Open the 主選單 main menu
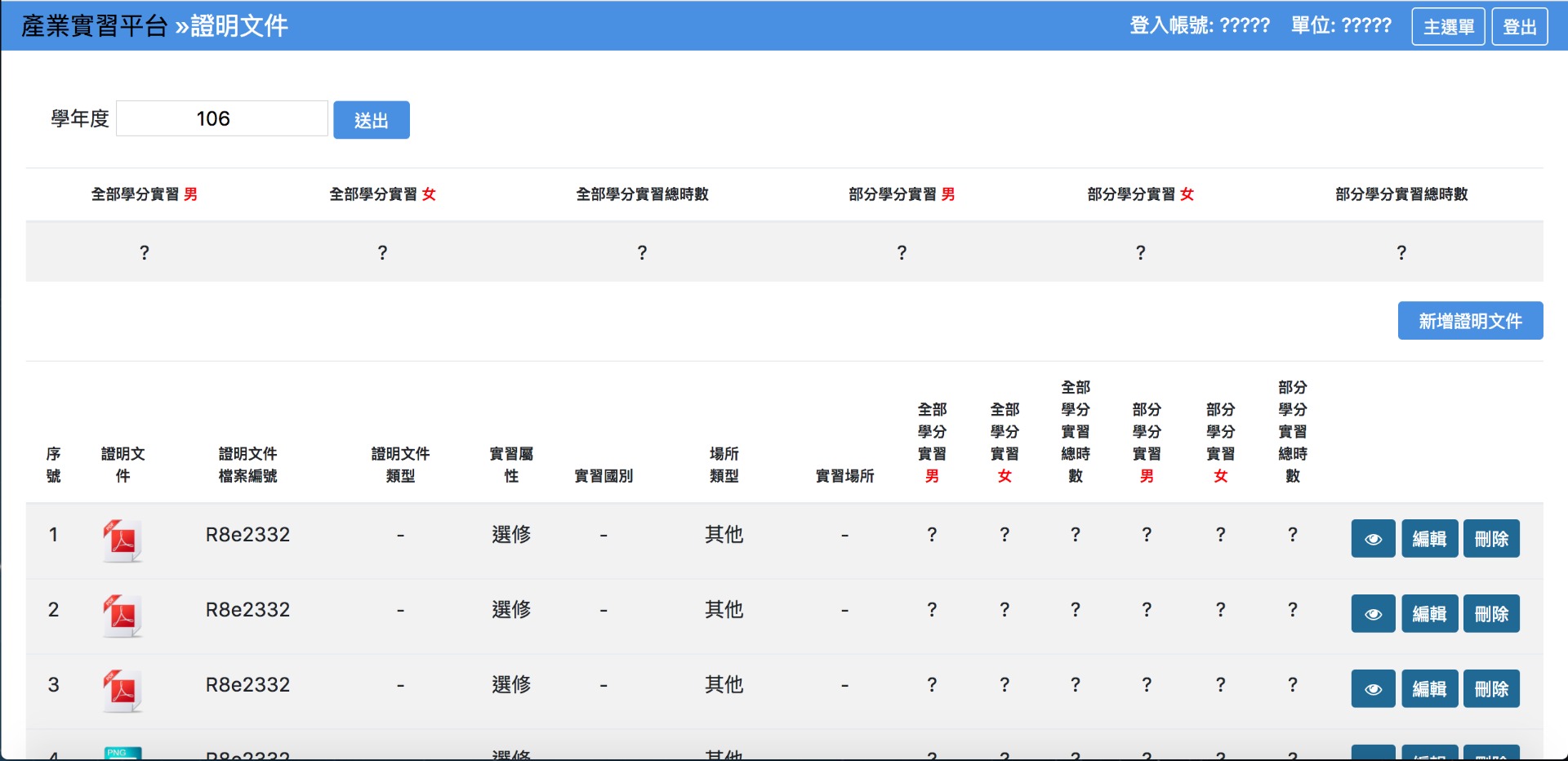 (x=1448, y=27)
